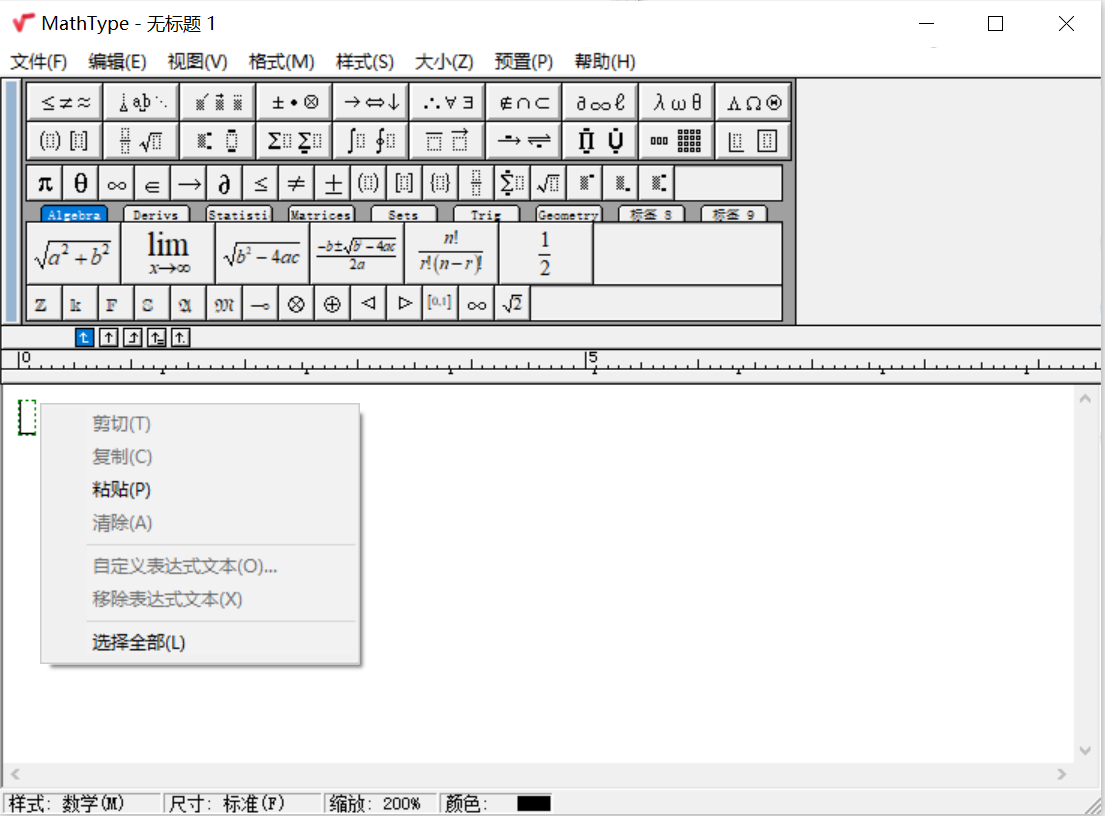
Task: Select the relational tab stop button
Action: pyautogui.click(x=156, y=338)
